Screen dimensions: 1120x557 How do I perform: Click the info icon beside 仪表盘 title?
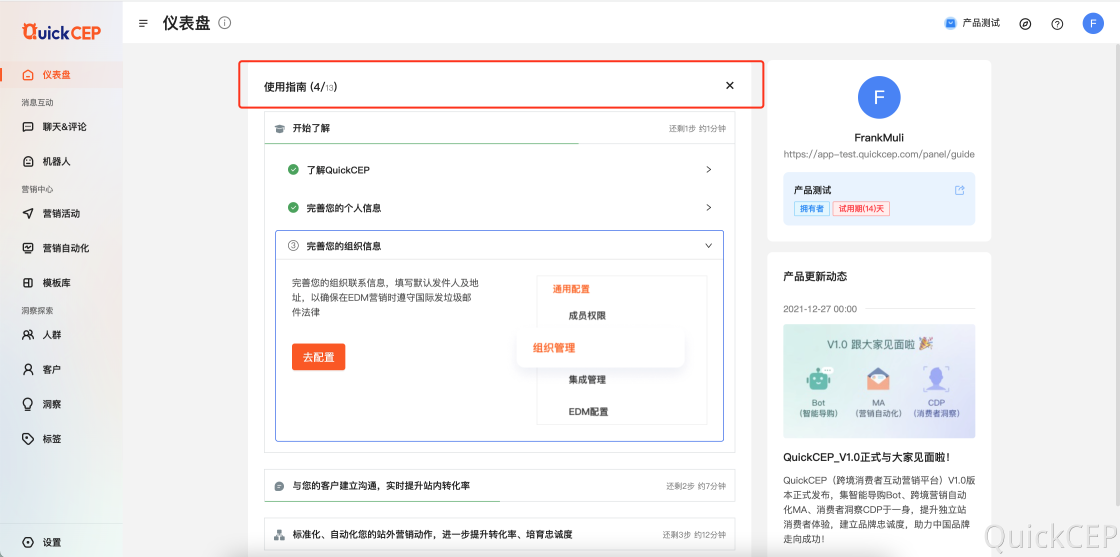[x=225, y=23]
